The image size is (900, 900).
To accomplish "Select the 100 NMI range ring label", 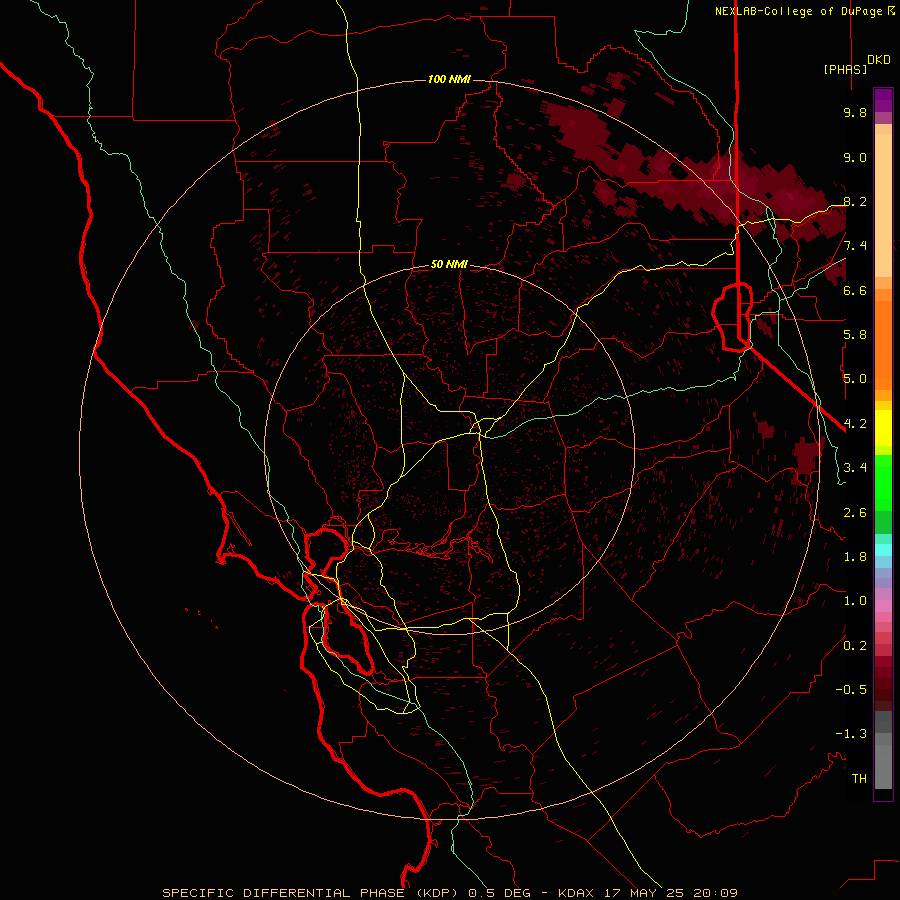I will (x=449, y=79).
